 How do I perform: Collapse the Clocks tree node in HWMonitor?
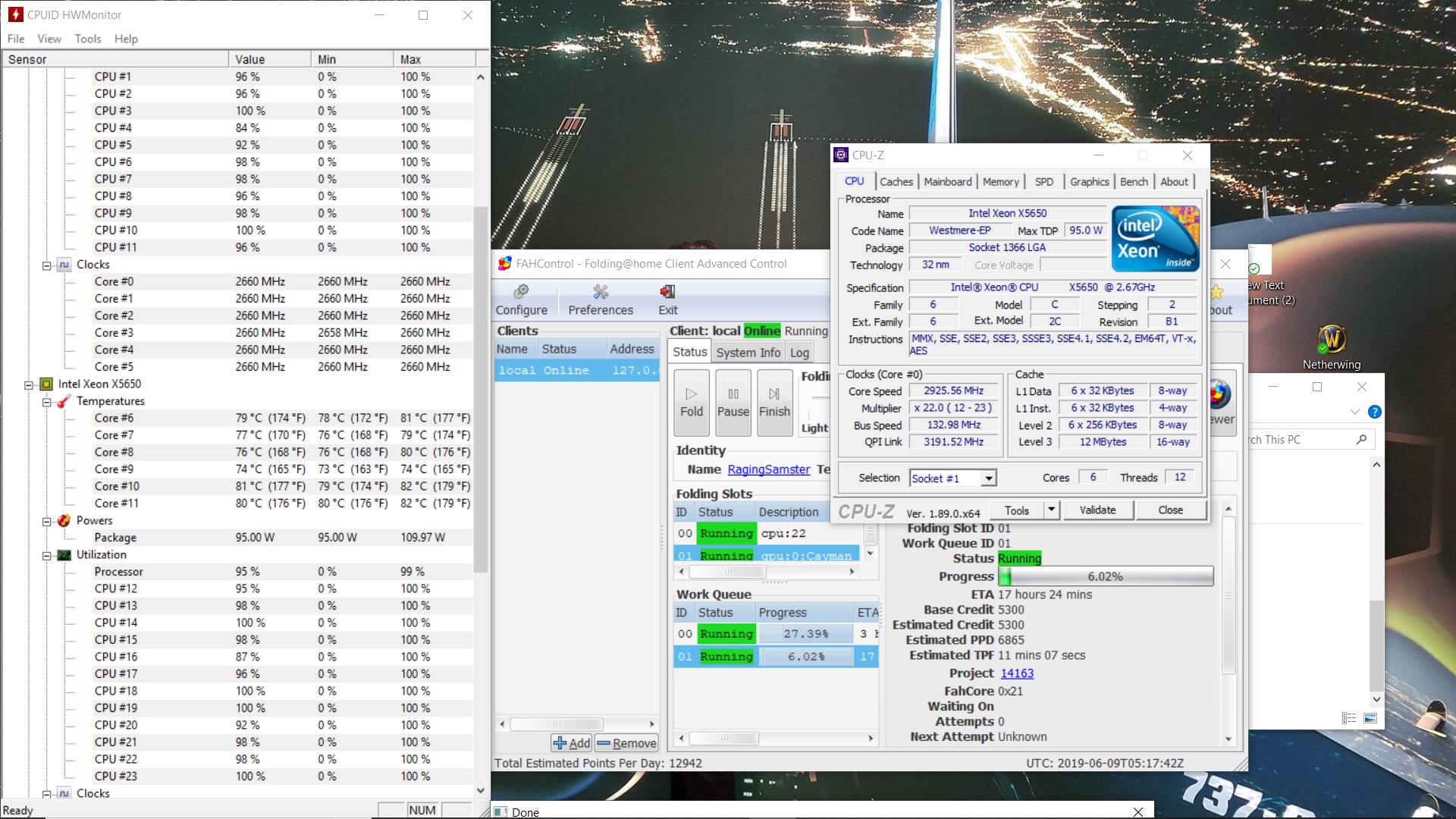pos(47,265)
